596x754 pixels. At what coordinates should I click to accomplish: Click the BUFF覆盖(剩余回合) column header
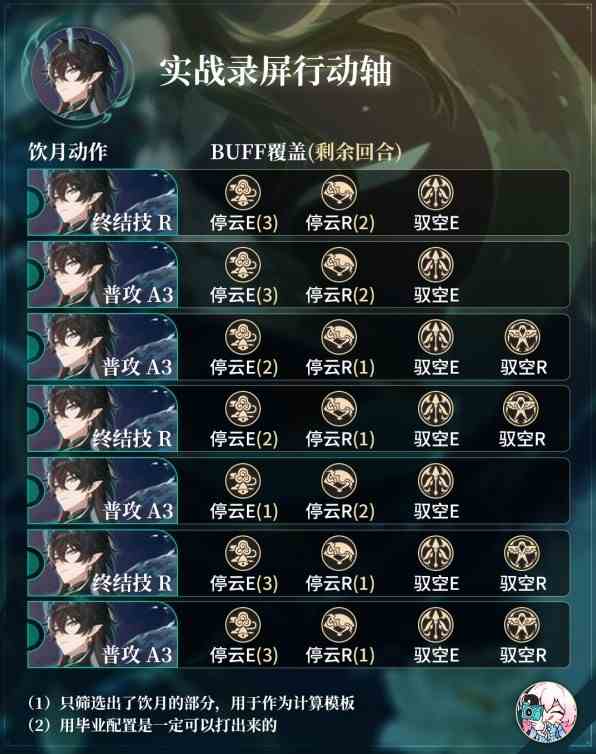coord(306,152)
